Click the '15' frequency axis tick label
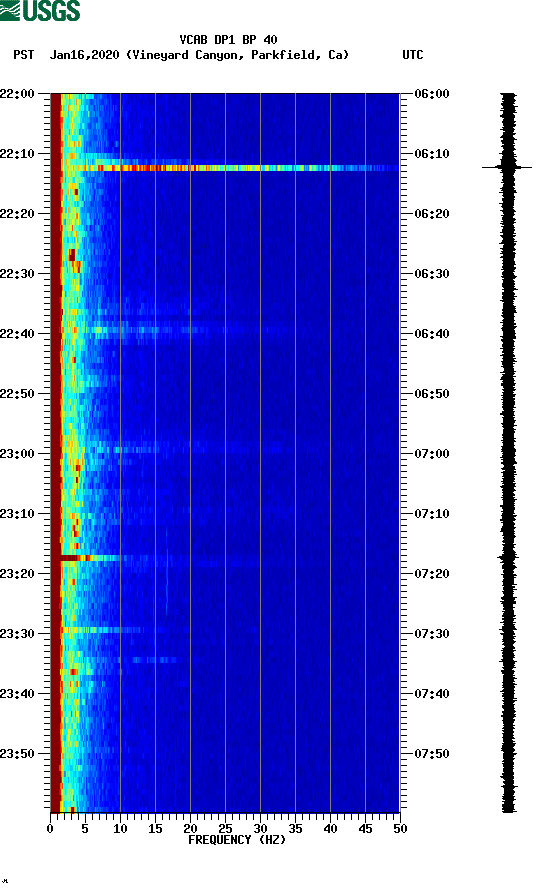552x892 pixels. pyautogui.click(x=155, y=829)
